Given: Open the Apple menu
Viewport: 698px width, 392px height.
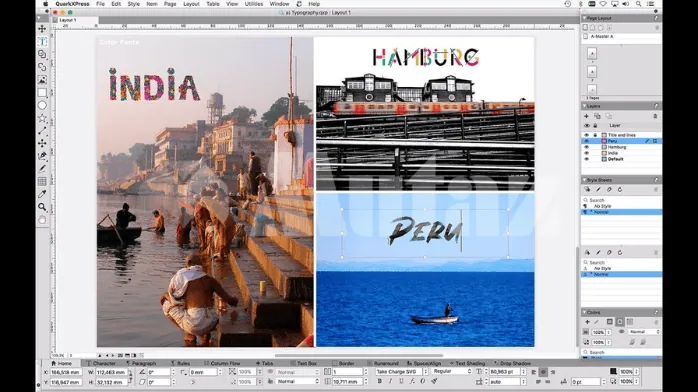Looking at the screenshot, I should 45,4.
